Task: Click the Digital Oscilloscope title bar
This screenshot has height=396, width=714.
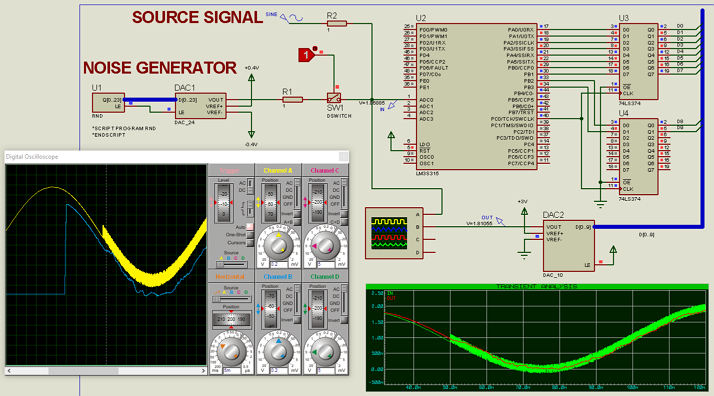Action: 177,157
